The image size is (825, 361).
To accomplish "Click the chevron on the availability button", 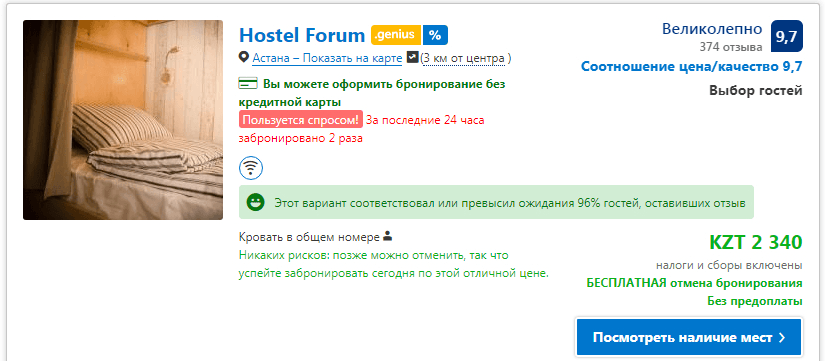I will click(782, 337).
